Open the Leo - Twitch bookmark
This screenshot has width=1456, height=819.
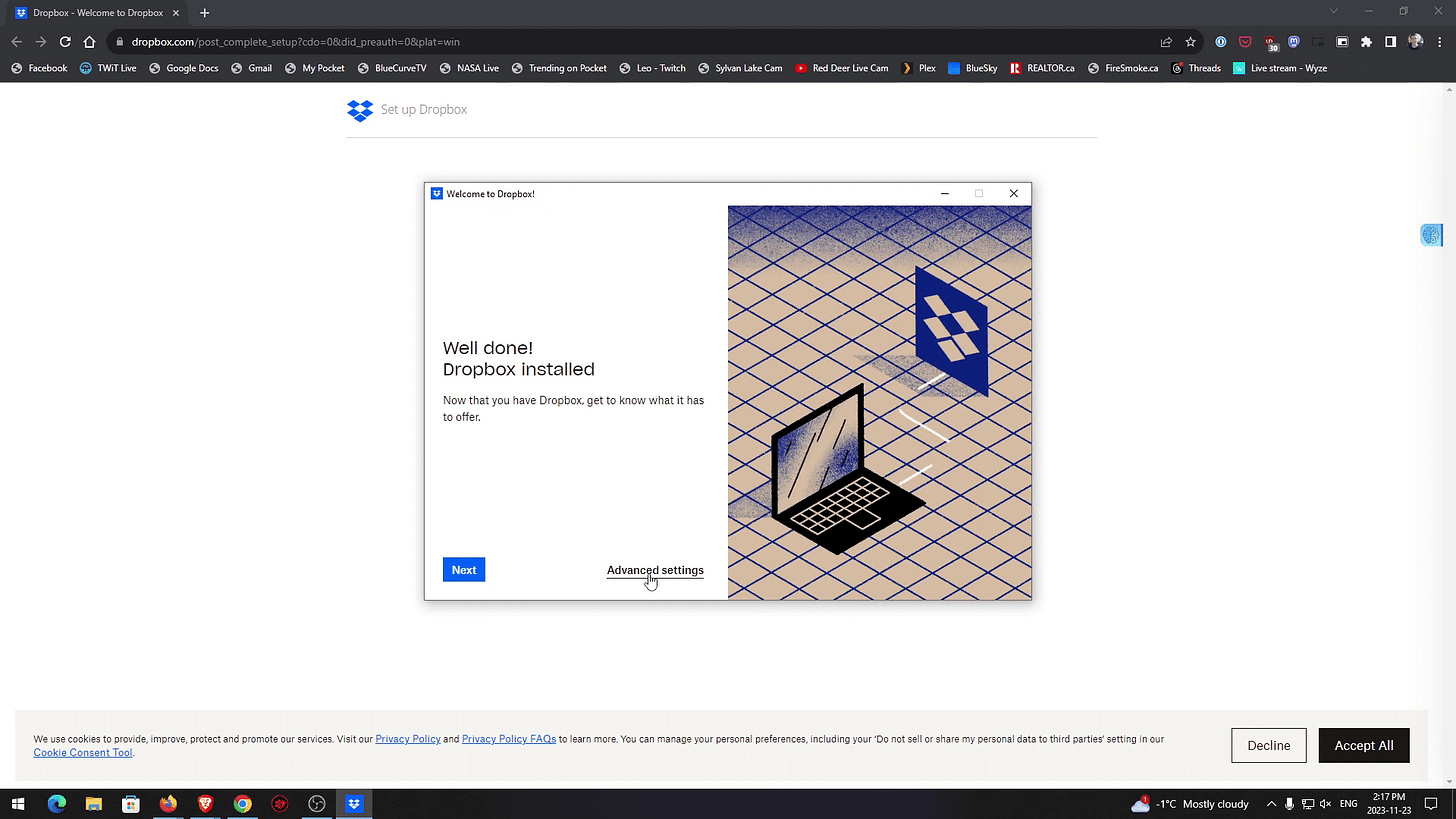pyautogui.click(x=652, y=68)
